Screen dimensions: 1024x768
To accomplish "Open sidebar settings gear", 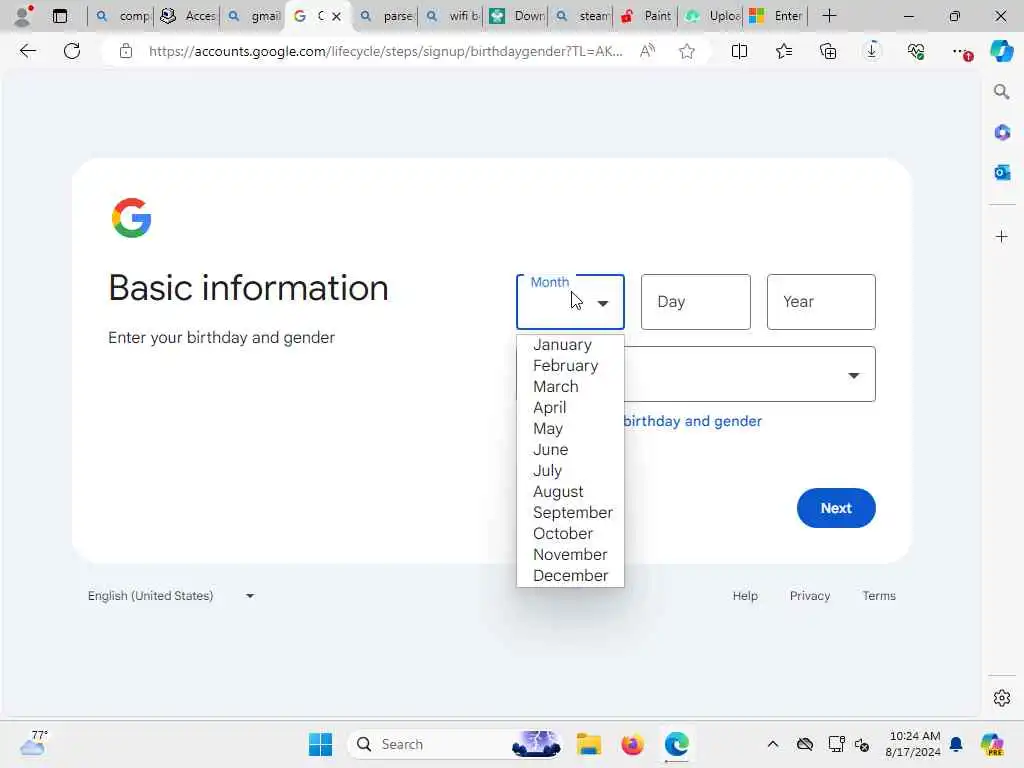I will [x=1002, y=698].
